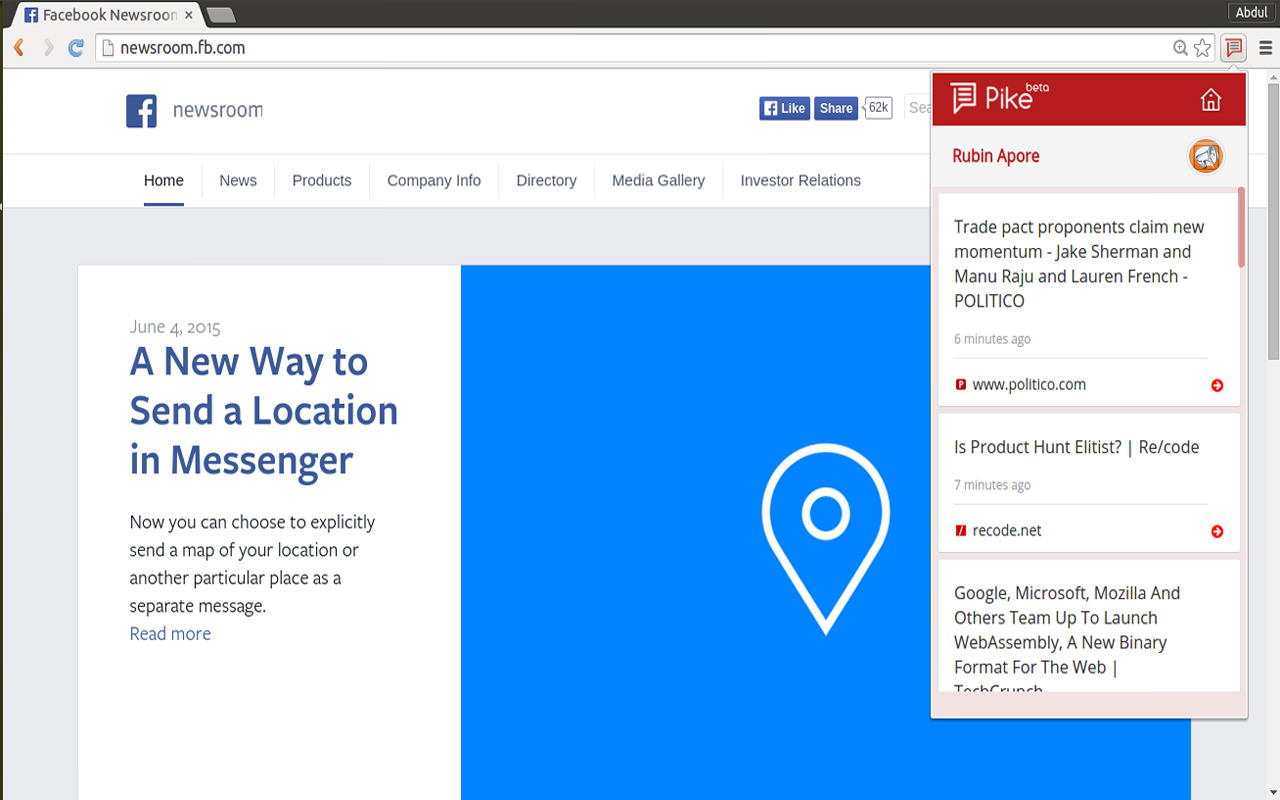
Task: Open the 'Is Product Hunt Elitist?' article title
Action: [x=1076, y=447]
